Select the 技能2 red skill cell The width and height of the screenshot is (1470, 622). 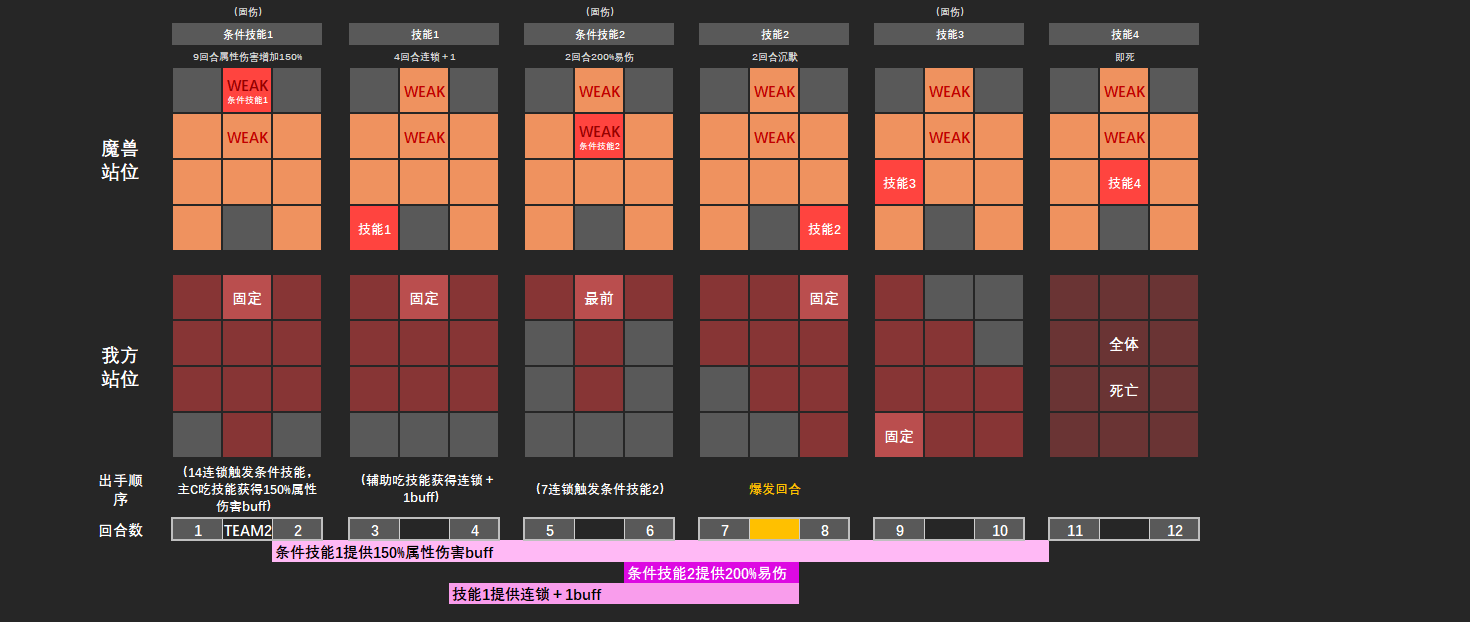[823, 228]
